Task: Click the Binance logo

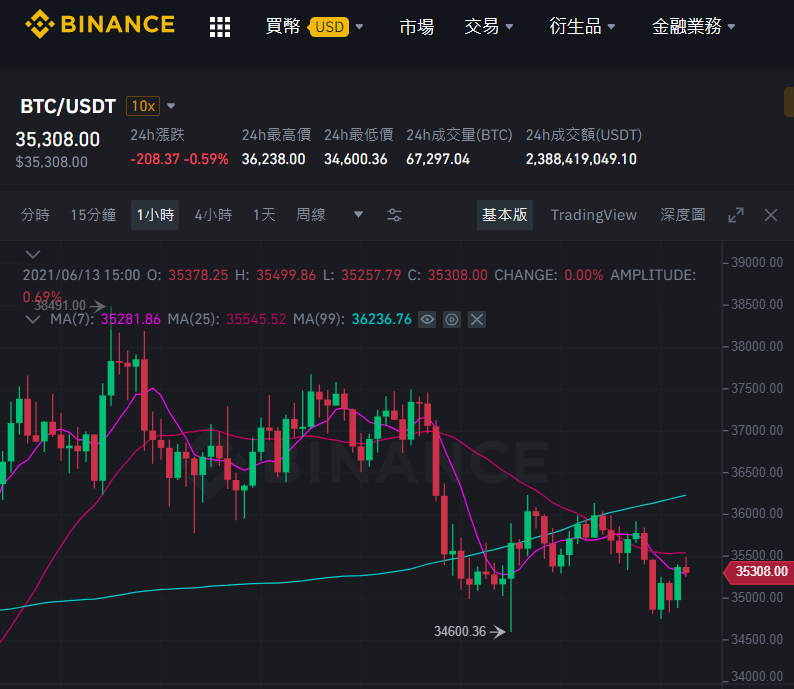Action: coord(100,24)
